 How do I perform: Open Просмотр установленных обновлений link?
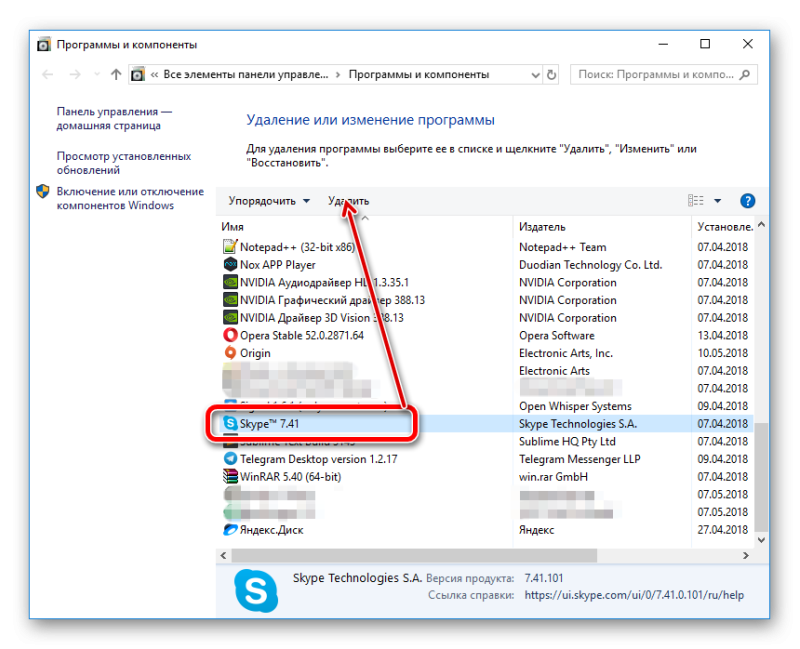tap(124, 163)
